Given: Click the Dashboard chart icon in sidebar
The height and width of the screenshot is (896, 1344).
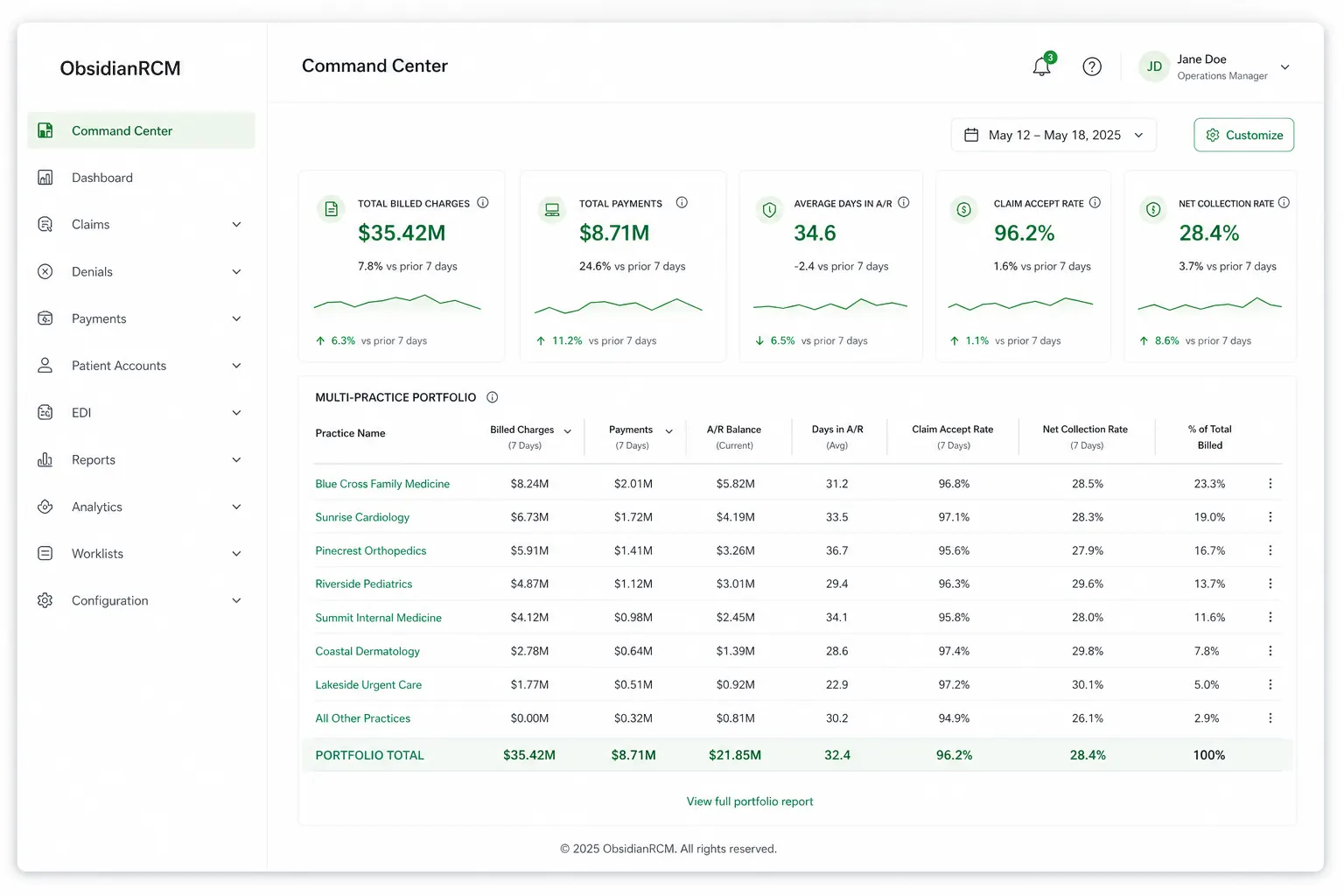Looking at the screenshot, I should [45, 178].
